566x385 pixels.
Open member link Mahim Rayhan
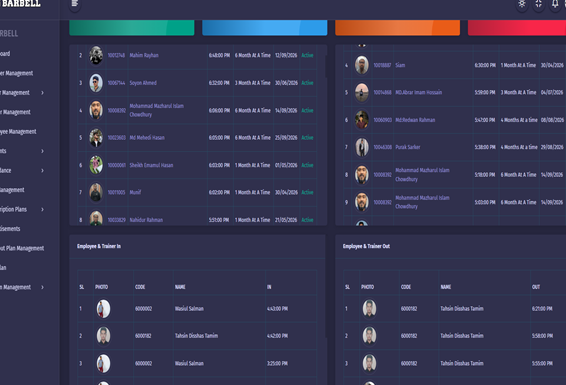[144, 55]
